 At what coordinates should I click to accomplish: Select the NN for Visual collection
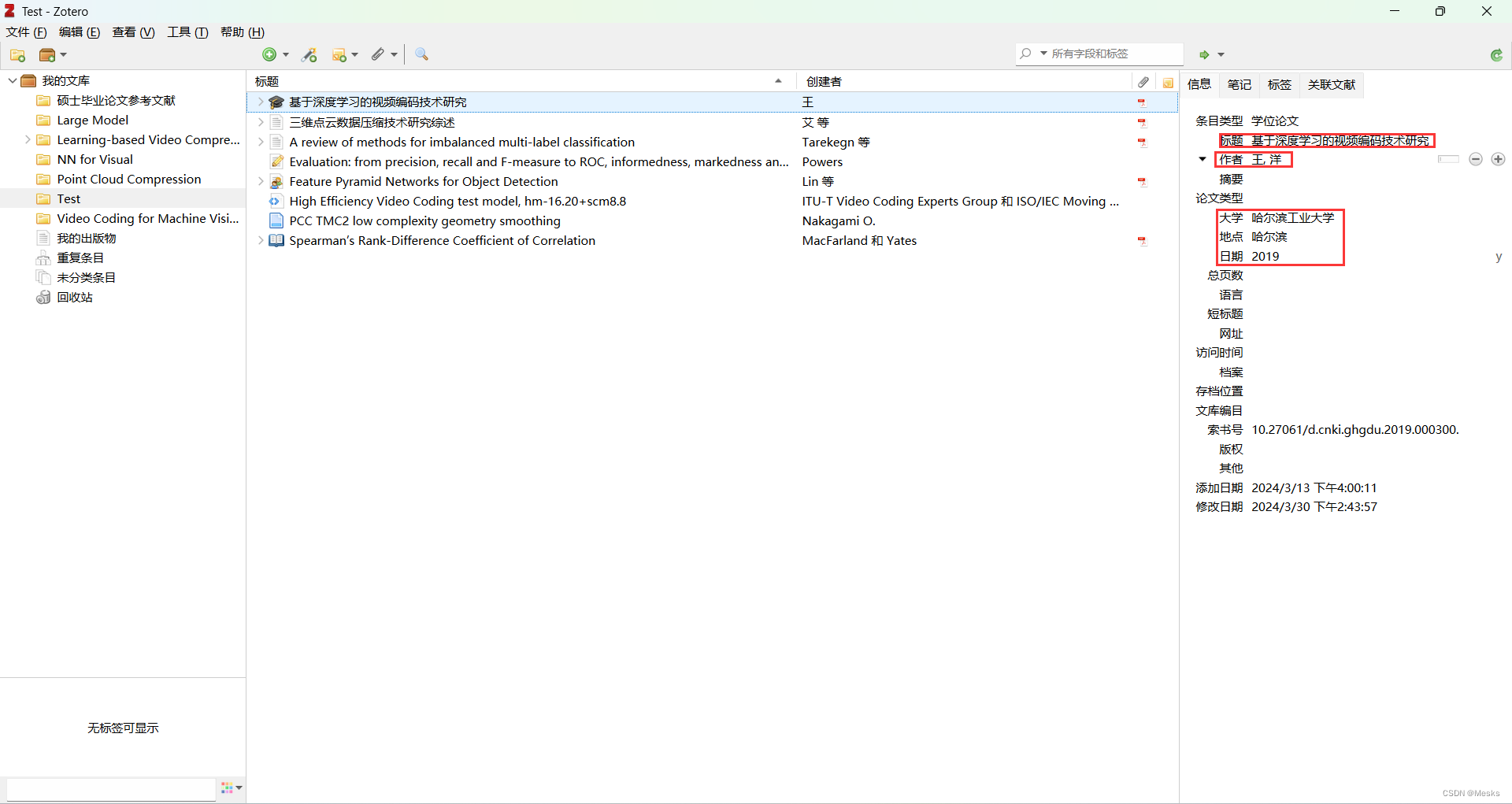(x=94, y=160)
